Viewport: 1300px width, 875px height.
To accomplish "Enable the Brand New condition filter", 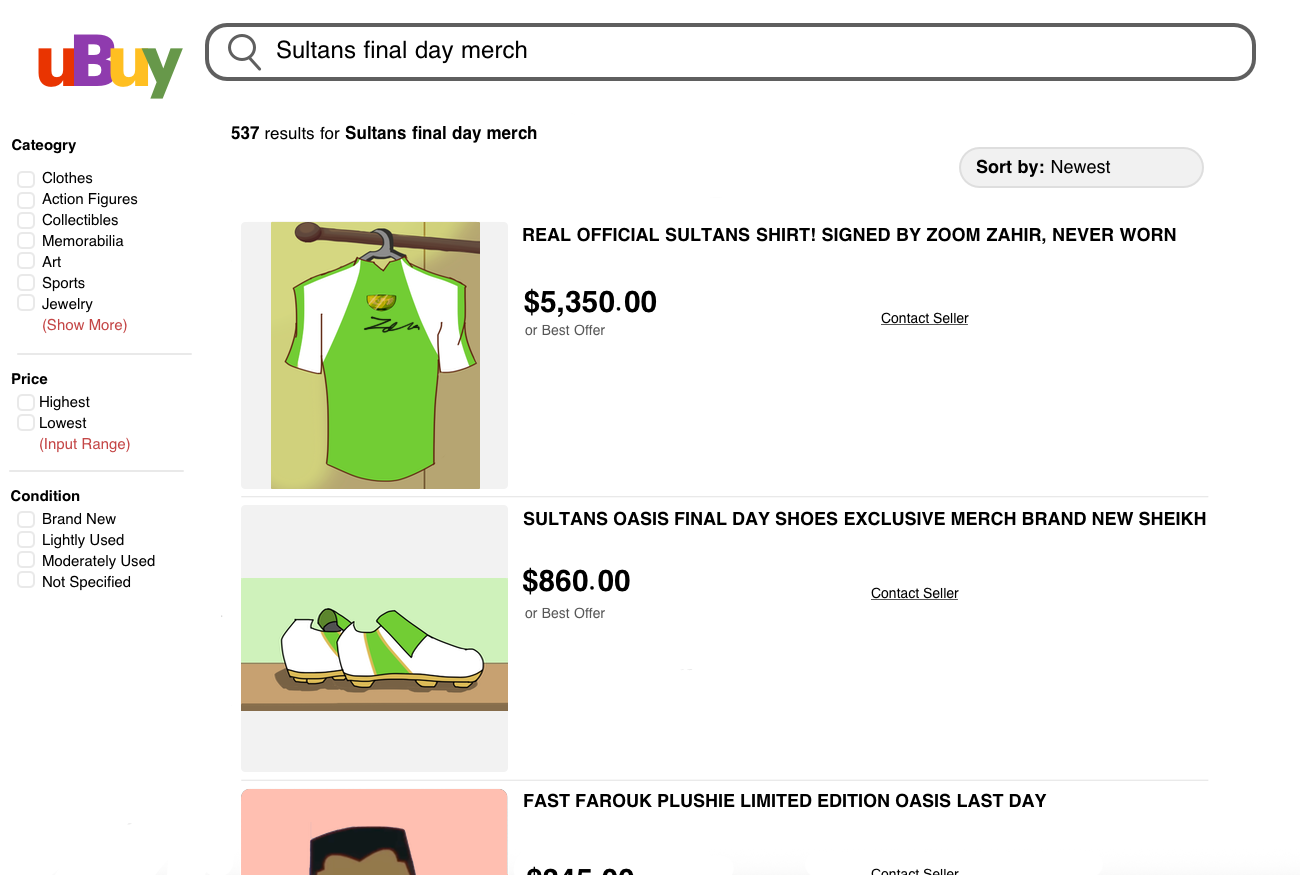I will (26, 520).
